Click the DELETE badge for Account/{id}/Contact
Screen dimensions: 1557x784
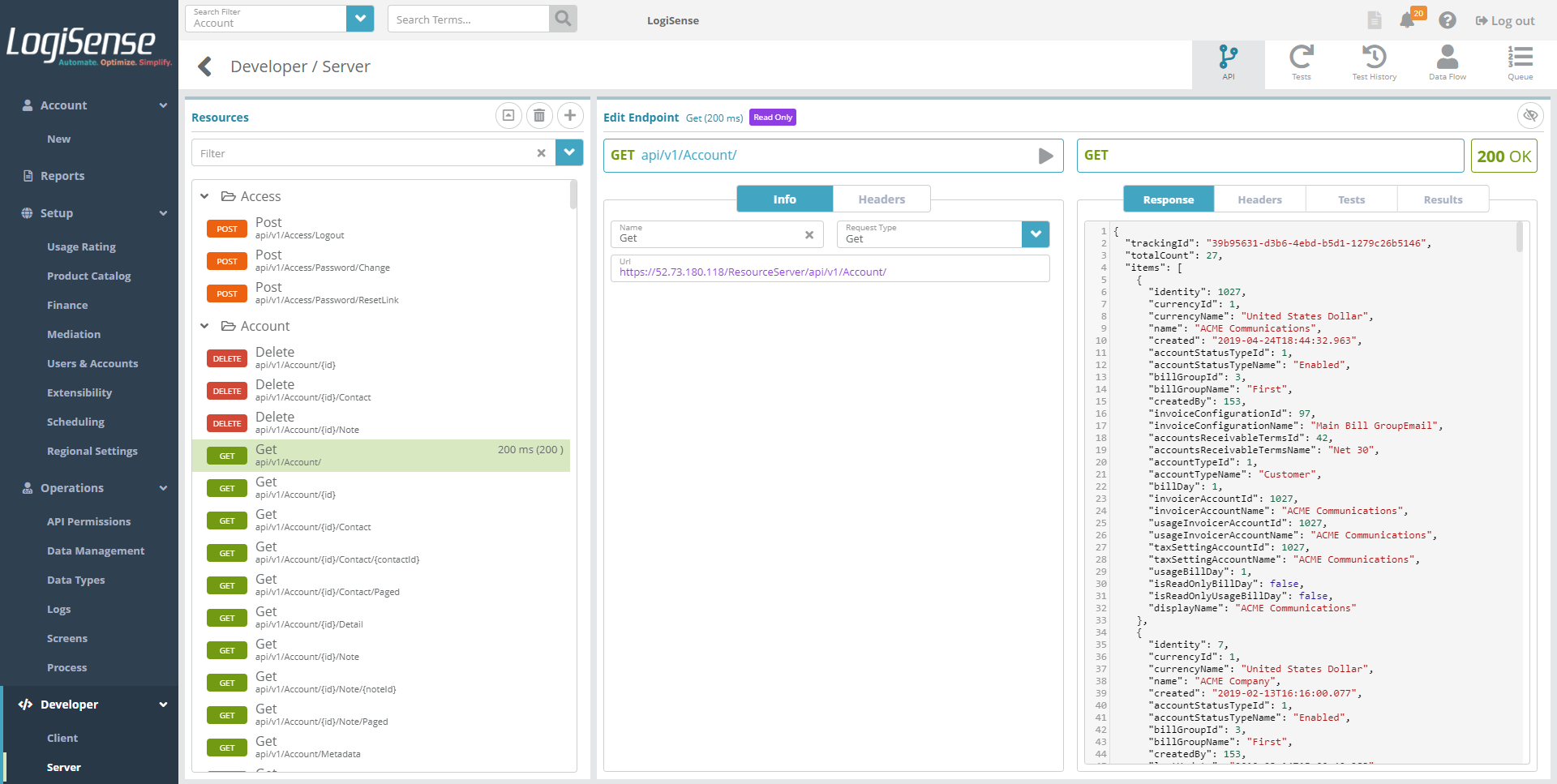point(227,391)
